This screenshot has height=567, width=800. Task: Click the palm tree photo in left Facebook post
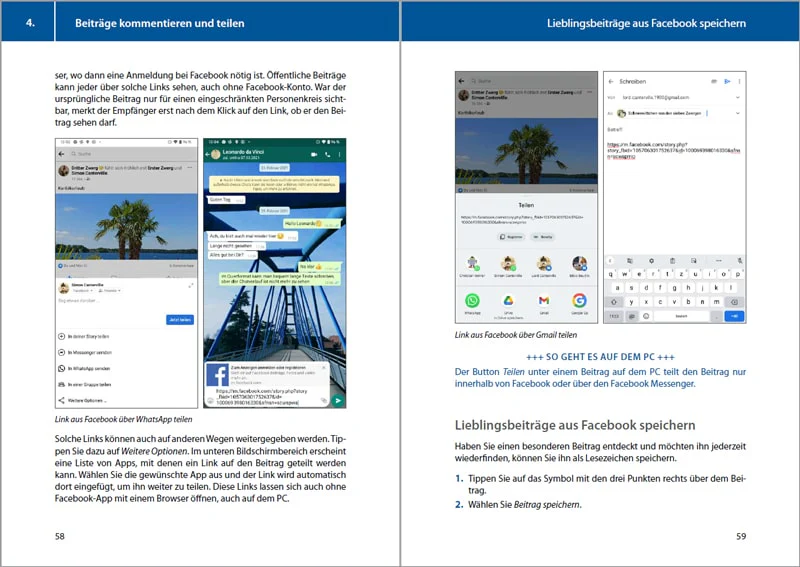click(126, 227)
